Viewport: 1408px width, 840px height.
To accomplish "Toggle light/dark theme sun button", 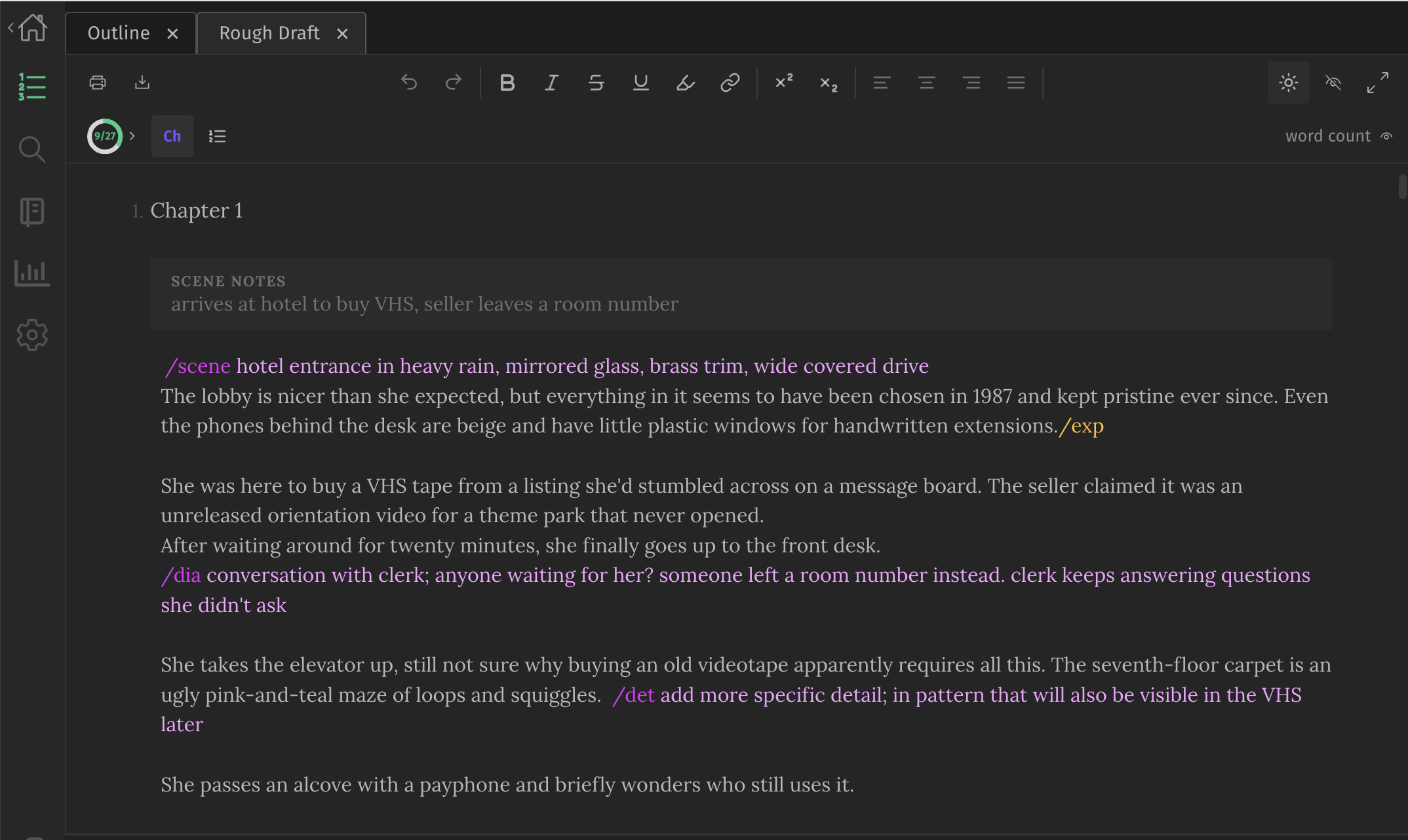I will [1289, 83].
